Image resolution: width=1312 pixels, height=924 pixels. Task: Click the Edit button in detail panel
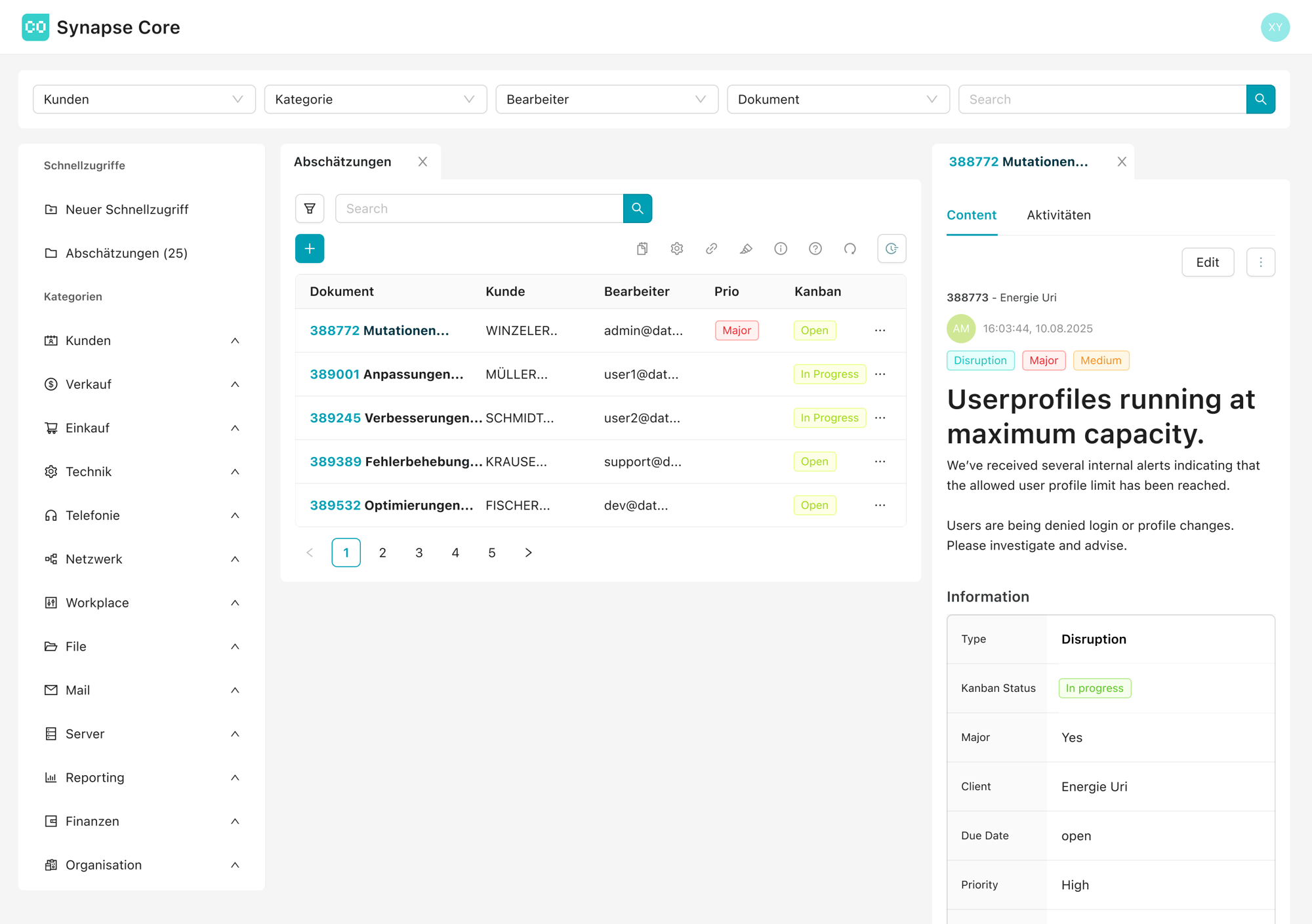tap(1207, 262)
